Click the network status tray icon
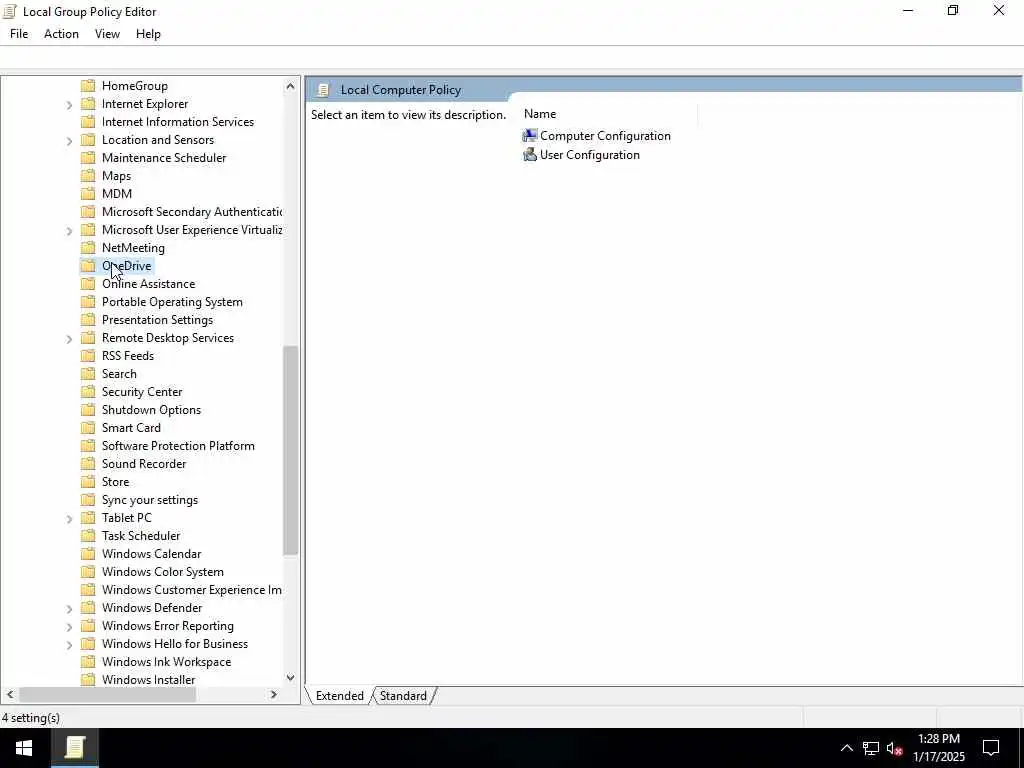The height and width of the screenshot is (768, 1024). tap(871, 748)
